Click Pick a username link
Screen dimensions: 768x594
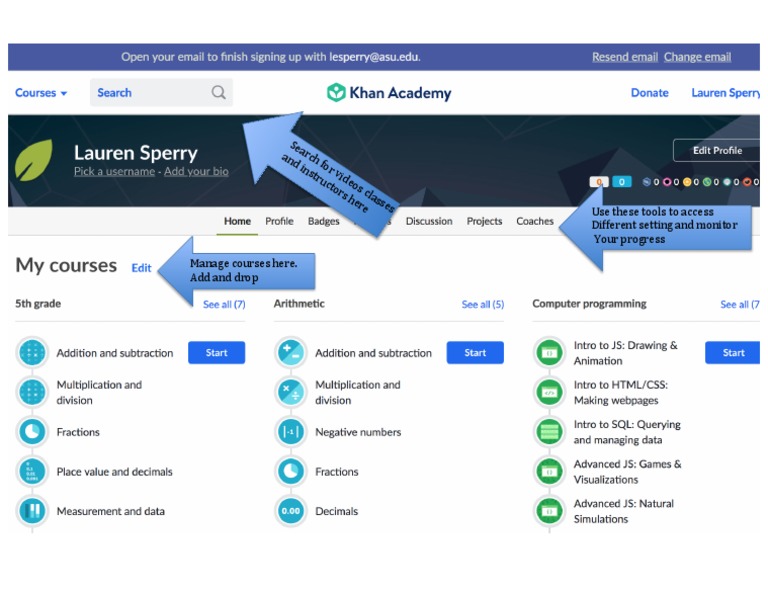(114, 171)
